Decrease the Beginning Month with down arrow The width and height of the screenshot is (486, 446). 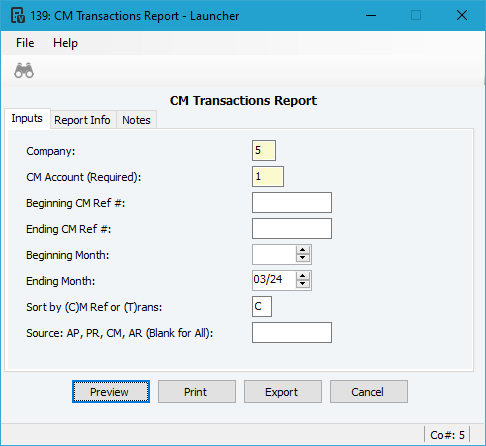click(303, 258)
